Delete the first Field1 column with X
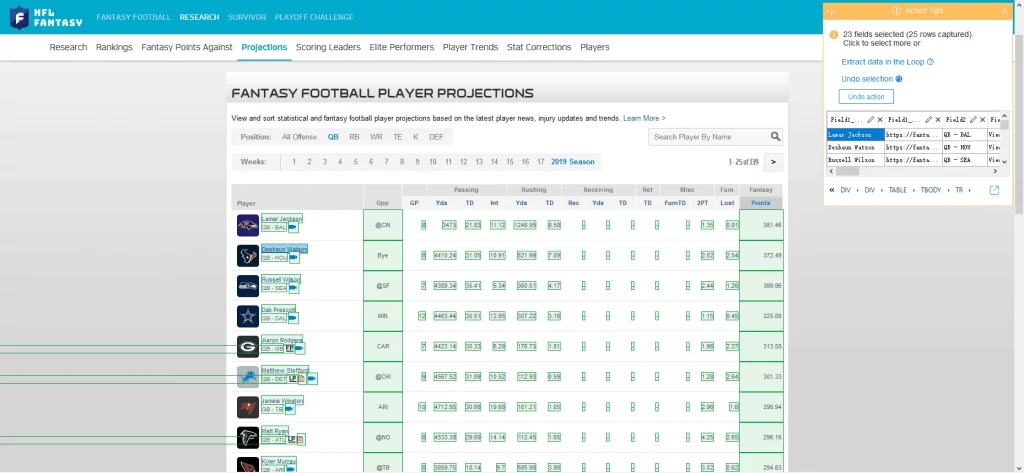This screenshot has width=1024, height=473. point(880,120)
